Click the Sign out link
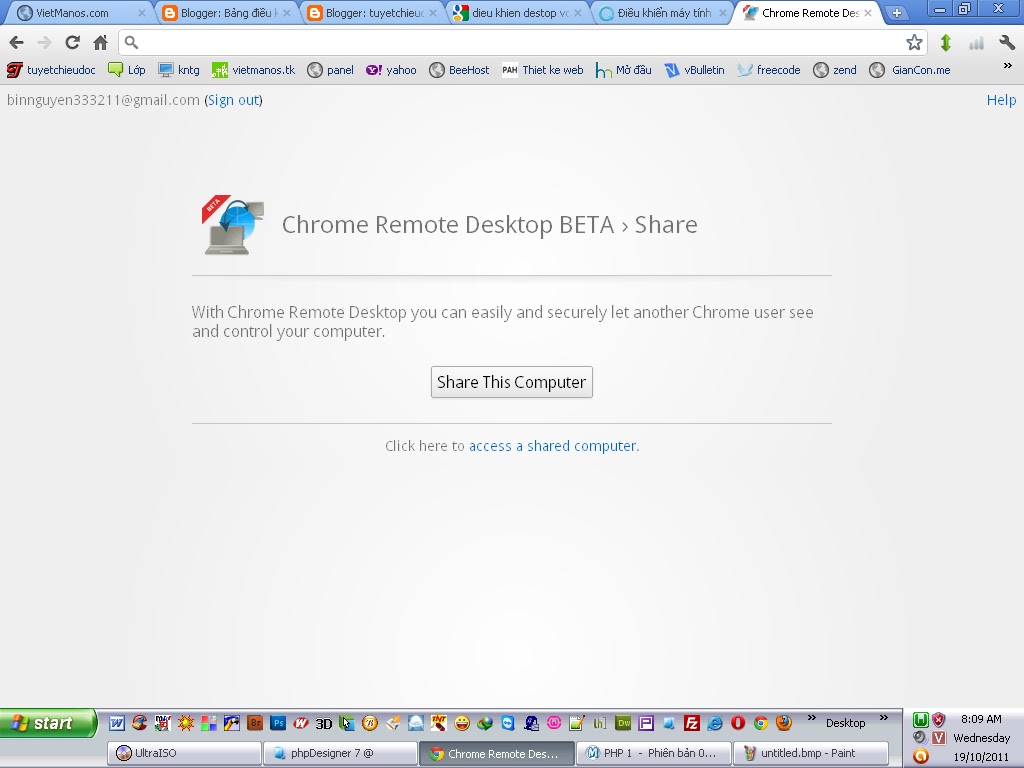 [234, 100]
